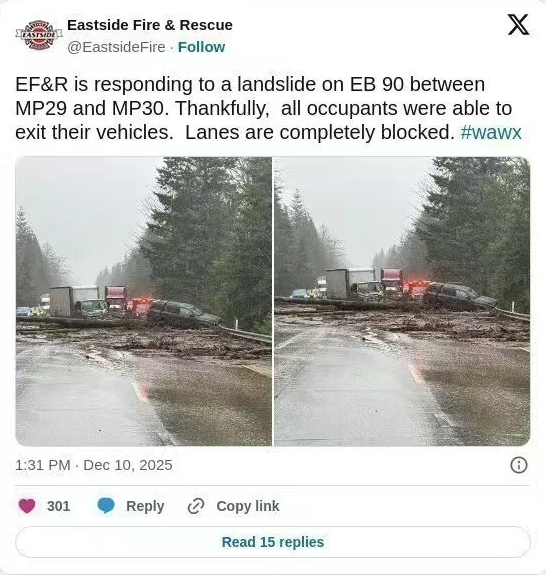Screen dimensions: 546x575
Task: Open the X logo link
Action: [x=518, y=25]
